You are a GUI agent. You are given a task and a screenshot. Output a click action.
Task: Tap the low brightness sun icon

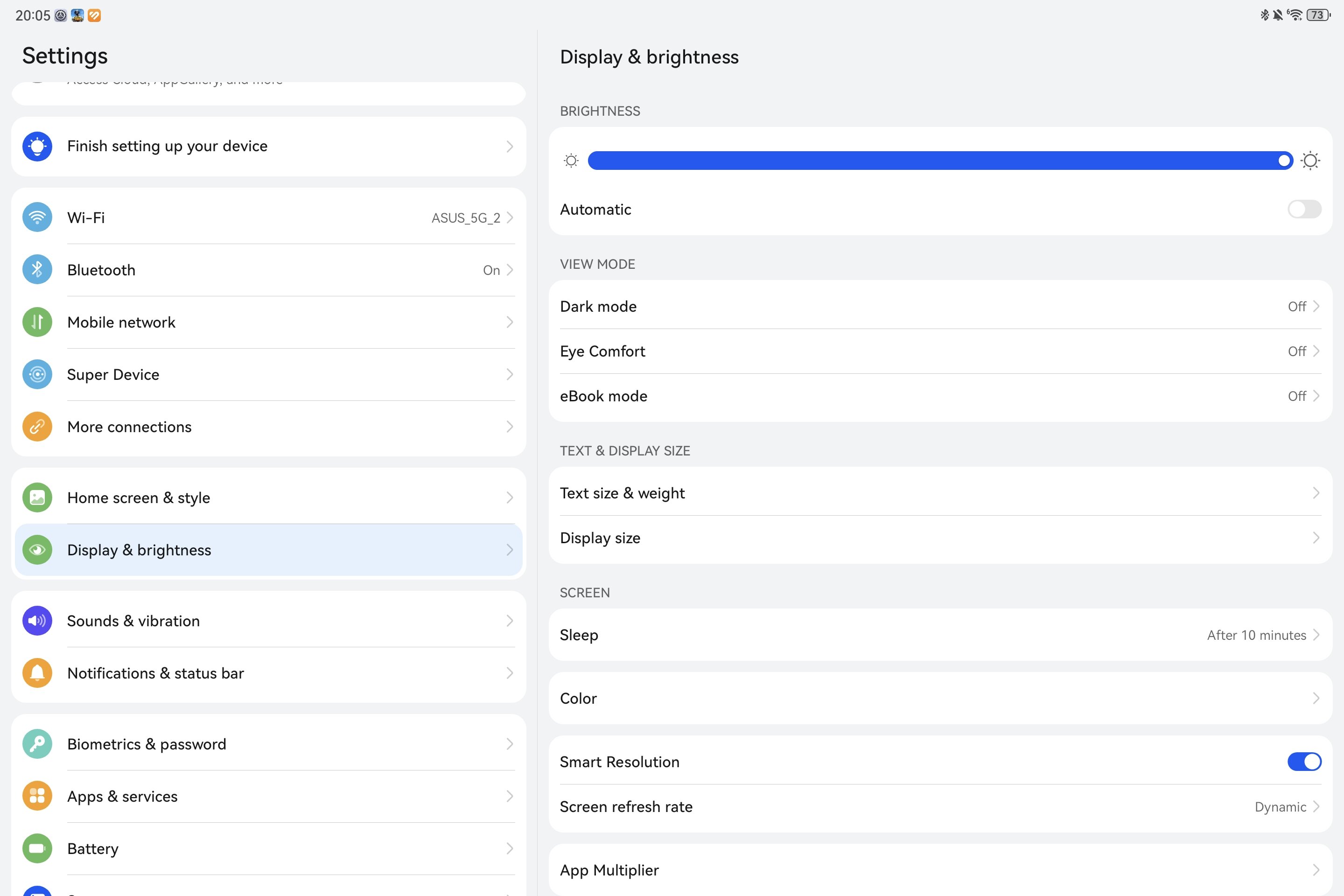pos(571,161)
